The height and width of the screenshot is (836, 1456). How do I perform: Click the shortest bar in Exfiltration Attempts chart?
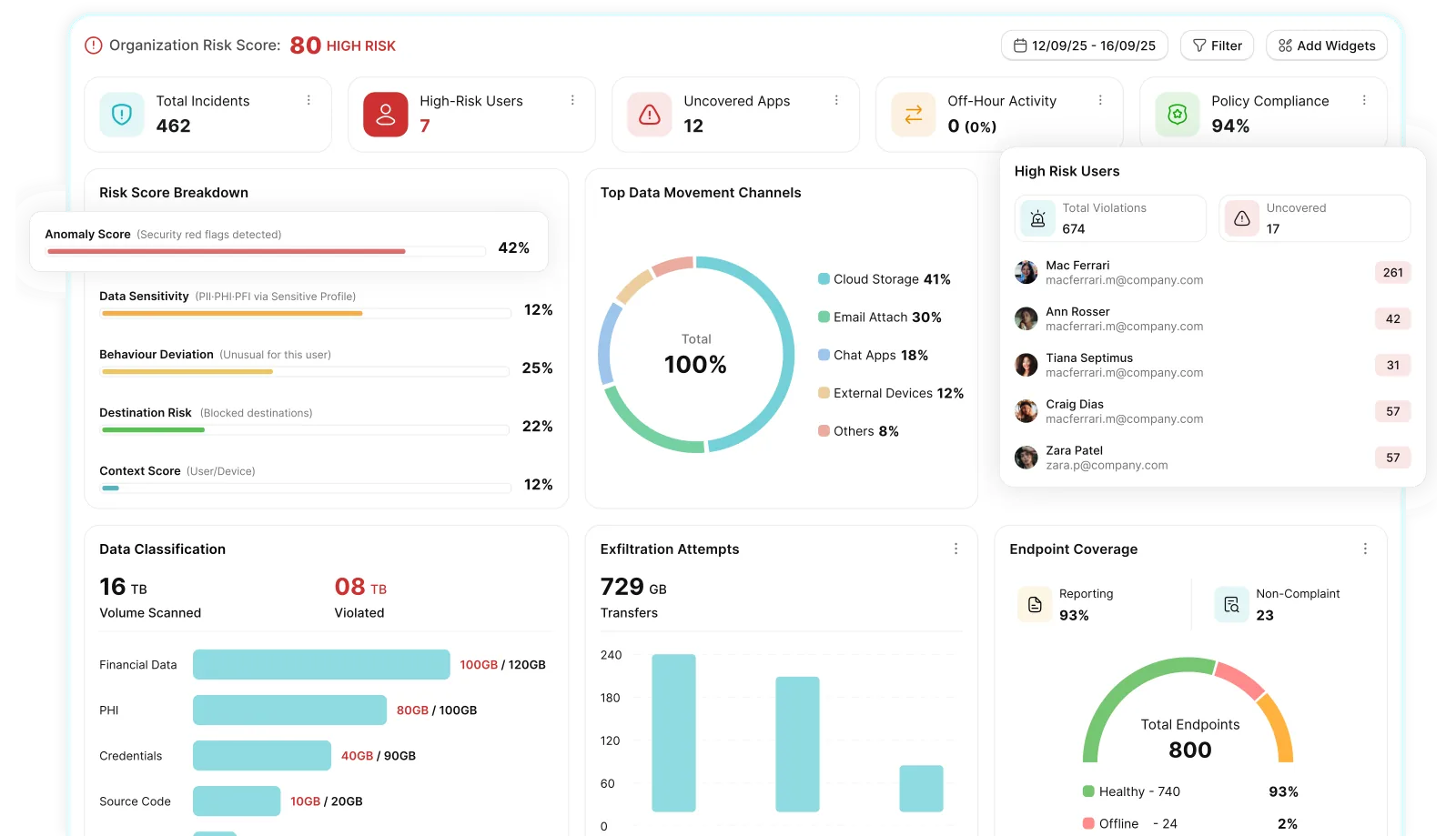[x=922, y=789]
